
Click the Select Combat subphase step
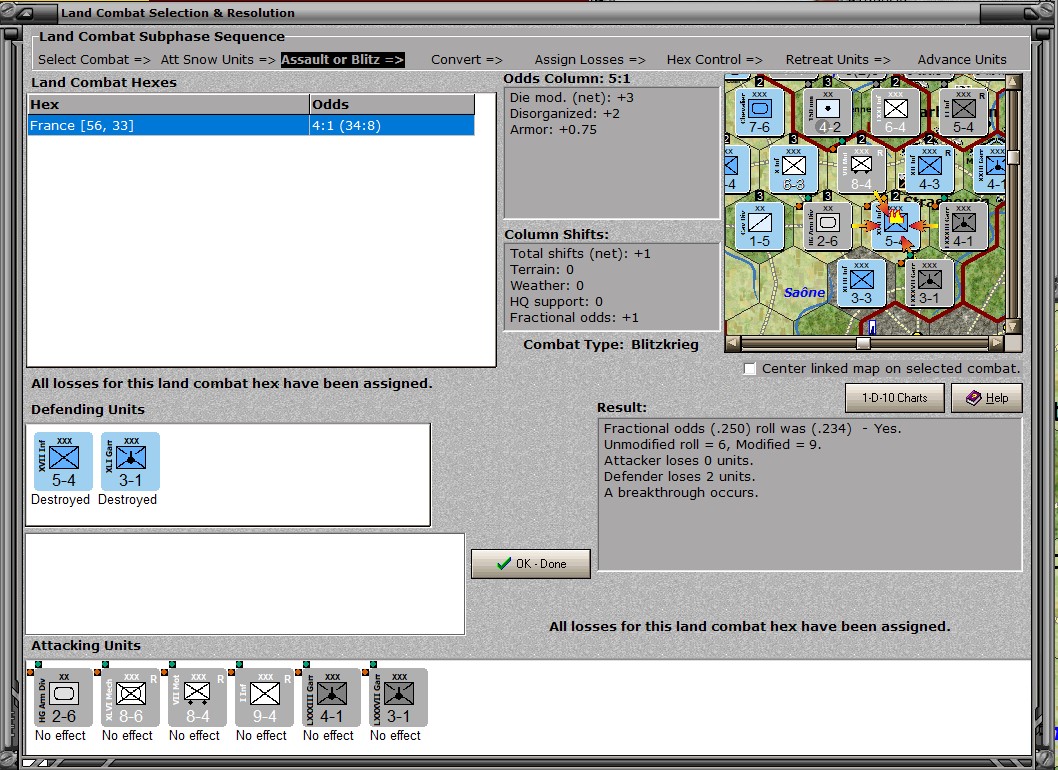tap(94, 59)
